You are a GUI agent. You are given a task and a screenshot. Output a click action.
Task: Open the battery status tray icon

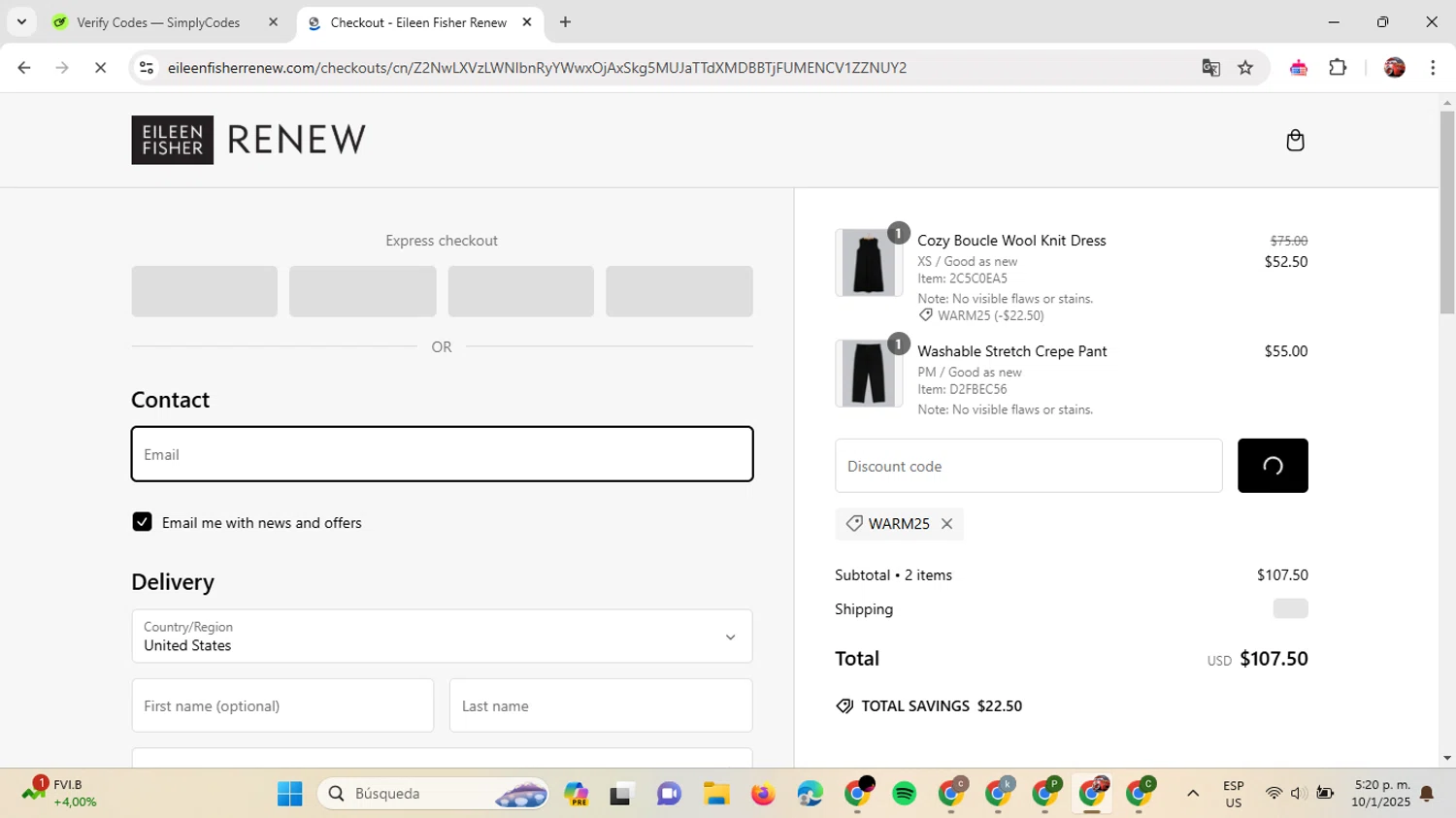[x=1325, y=794]
